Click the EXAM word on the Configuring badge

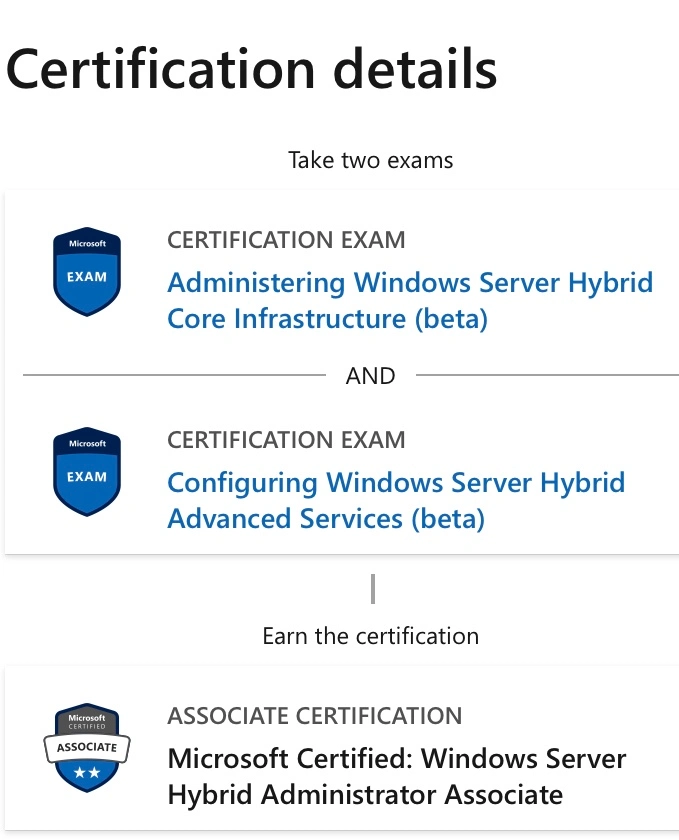pyautogui.click(x=87, y=477)
